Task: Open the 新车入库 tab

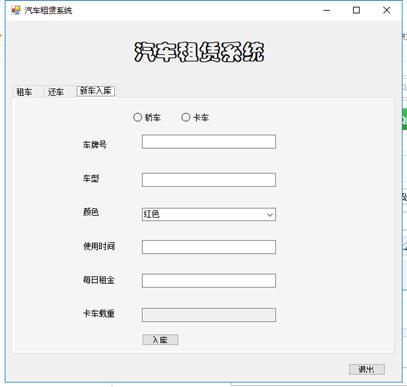Action: pos(96,91)
